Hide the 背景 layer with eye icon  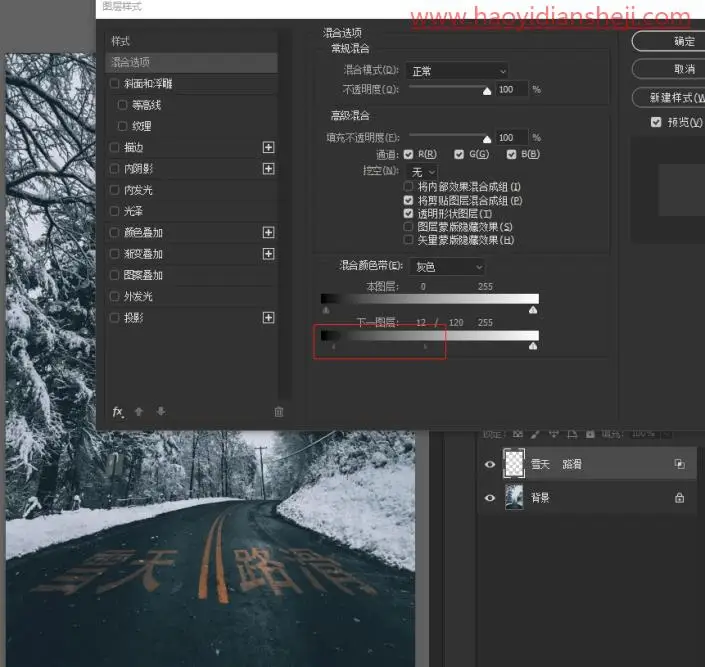490,498
